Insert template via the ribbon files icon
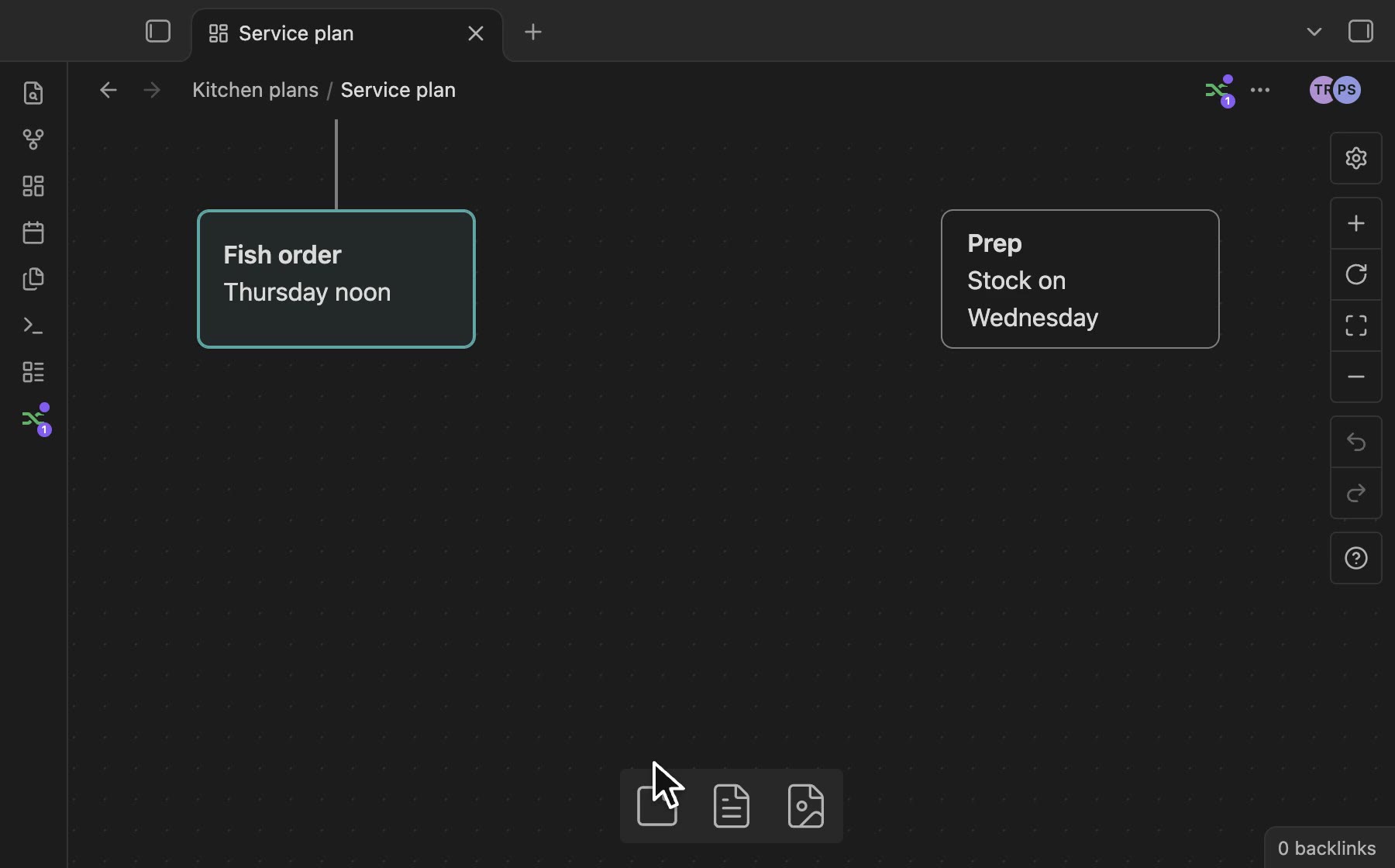 click(x=33, y=279)
